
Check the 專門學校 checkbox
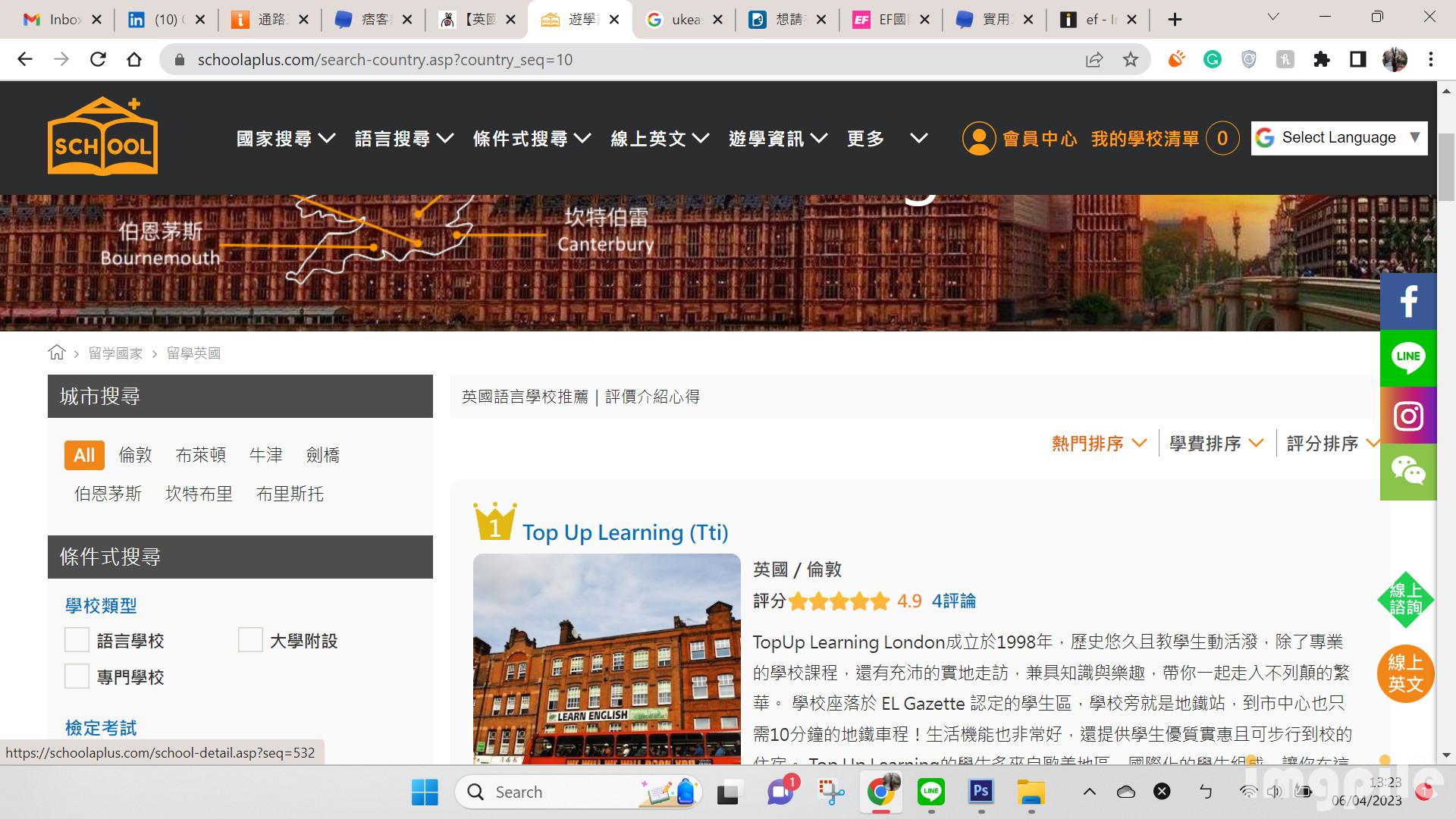(77, 676)
